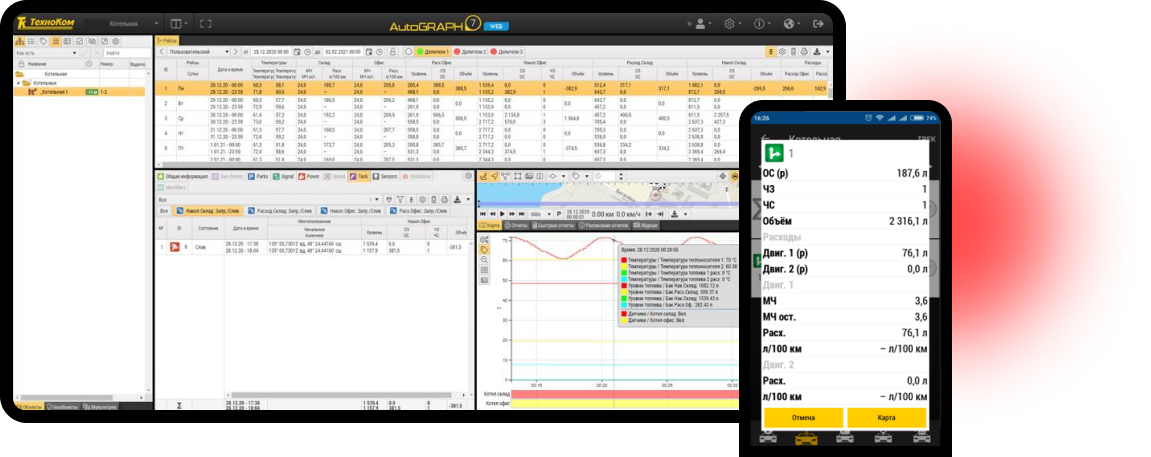Toggle fullscreen mode icon
1151x457 pixels.
[206, 23]
